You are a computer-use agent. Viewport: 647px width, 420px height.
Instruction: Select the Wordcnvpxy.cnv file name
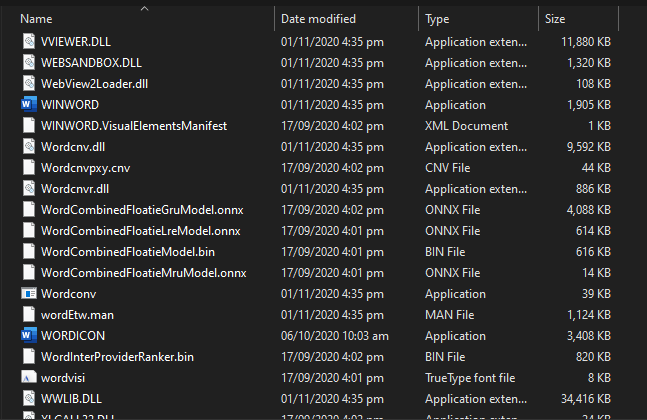[85, 168]
